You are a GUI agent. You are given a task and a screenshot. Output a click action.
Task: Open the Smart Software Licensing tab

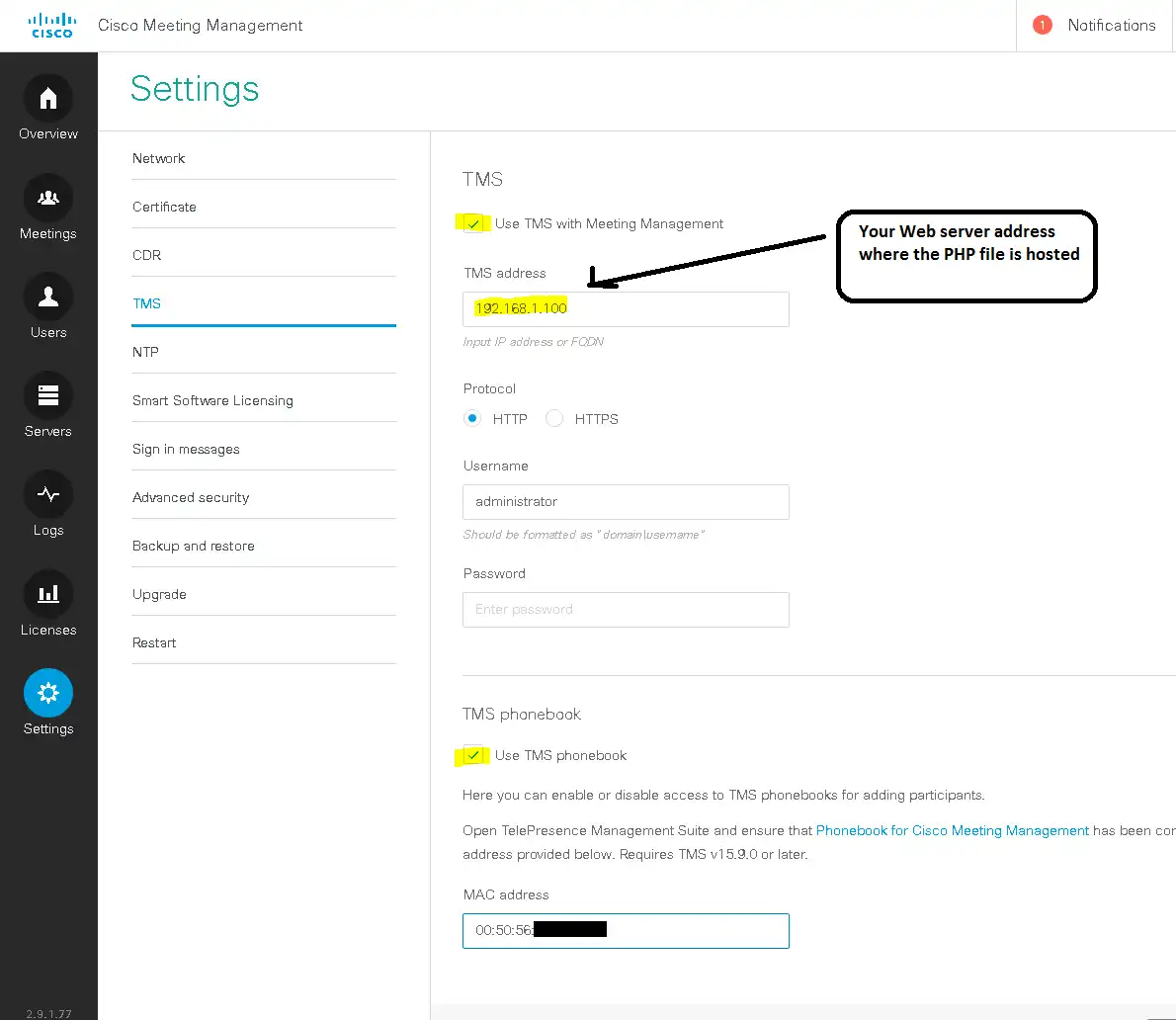[212, 400]
